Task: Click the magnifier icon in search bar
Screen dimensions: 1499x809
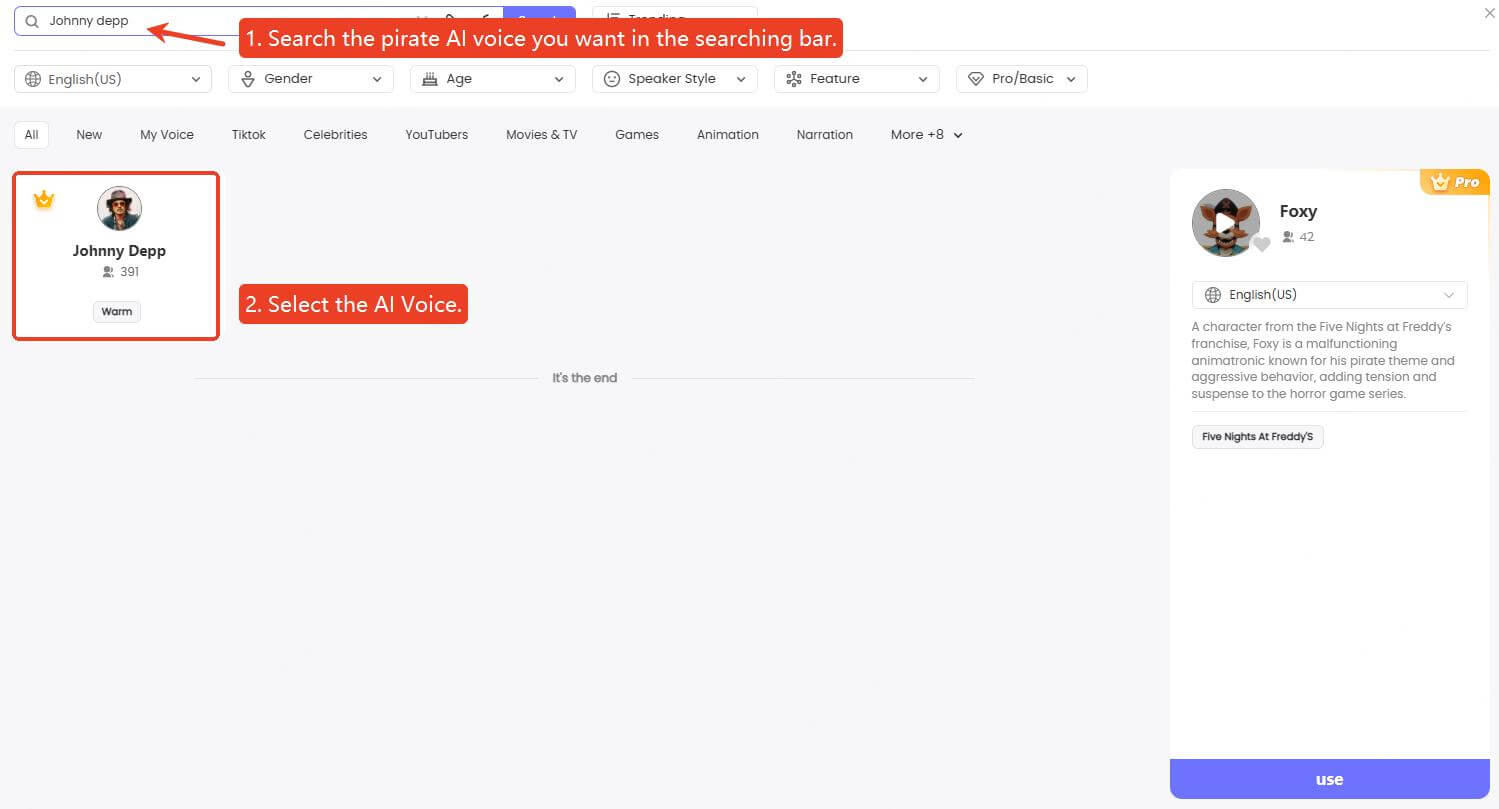Action: [32, 21]
